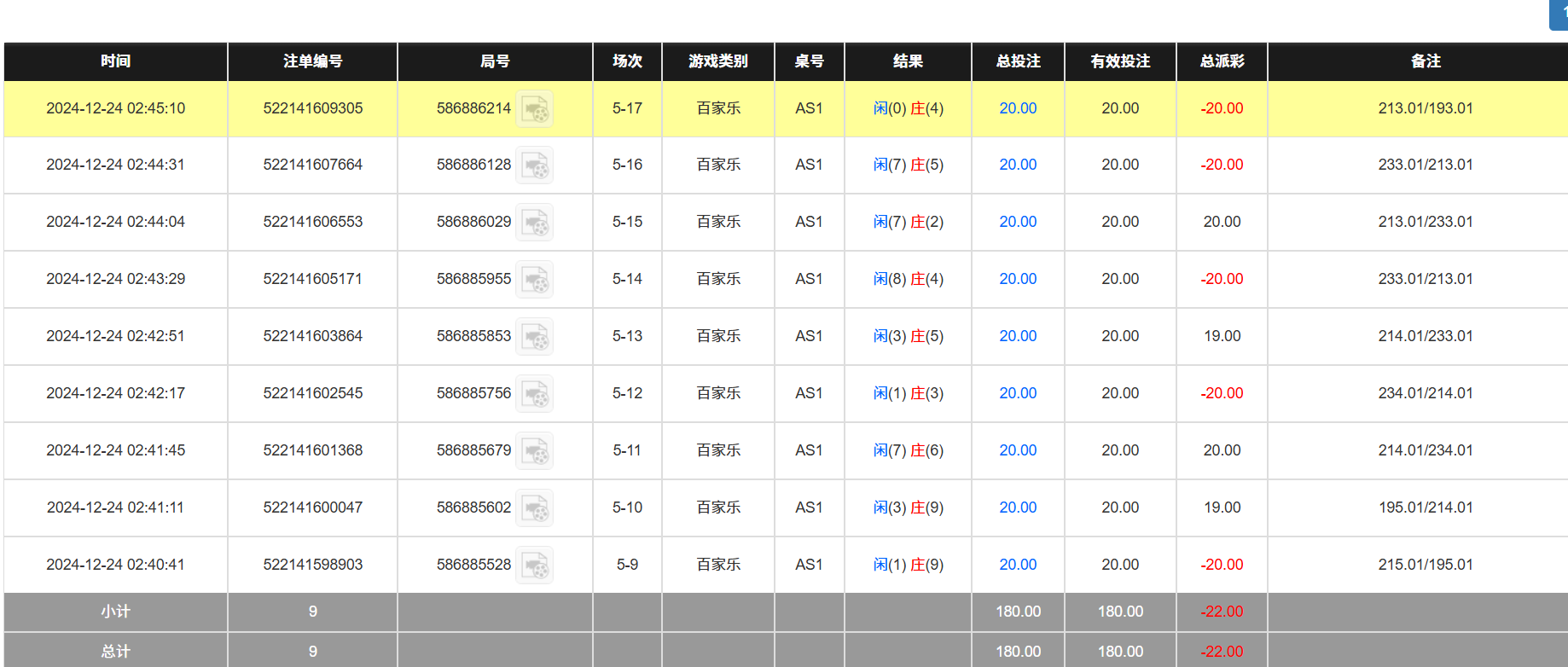The image size is (1568, 667).
Task: Click the 注单编号 column header
Action: click(312, 61)
